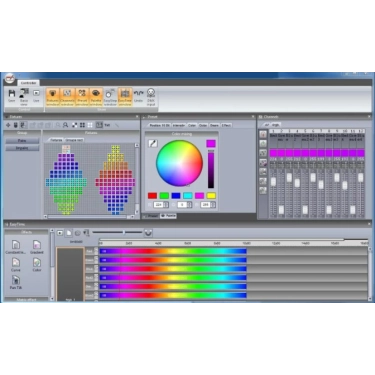This screenshot has width=375, height=375.
Task: Toggle the EasyTime window ribbon button
Action: point(125,97)
